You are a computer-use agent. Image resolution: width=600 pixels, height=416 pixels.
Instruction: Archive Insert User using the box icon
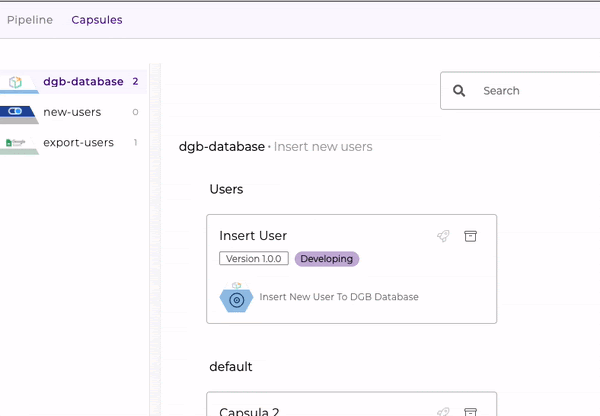471,237
